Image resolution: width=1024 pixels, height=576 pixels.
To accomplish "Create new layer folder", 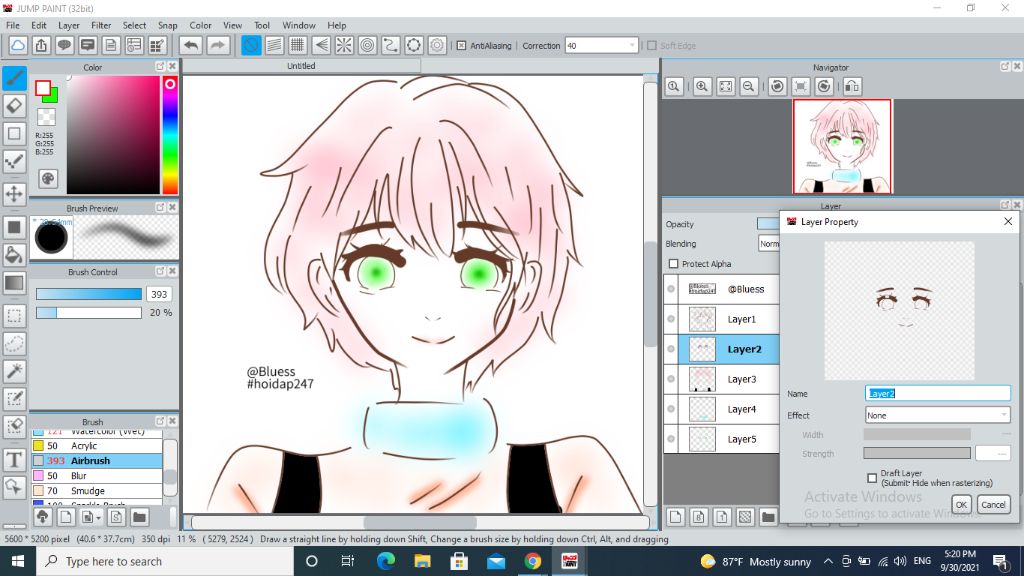I will tap(768, 517).
